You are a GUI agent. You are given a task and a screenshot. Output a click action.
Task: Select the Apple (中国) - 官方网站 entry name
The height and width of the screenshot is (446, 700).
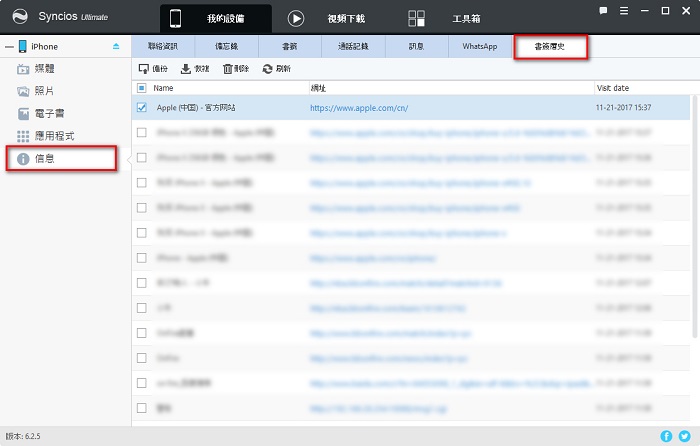pos(196,108)
